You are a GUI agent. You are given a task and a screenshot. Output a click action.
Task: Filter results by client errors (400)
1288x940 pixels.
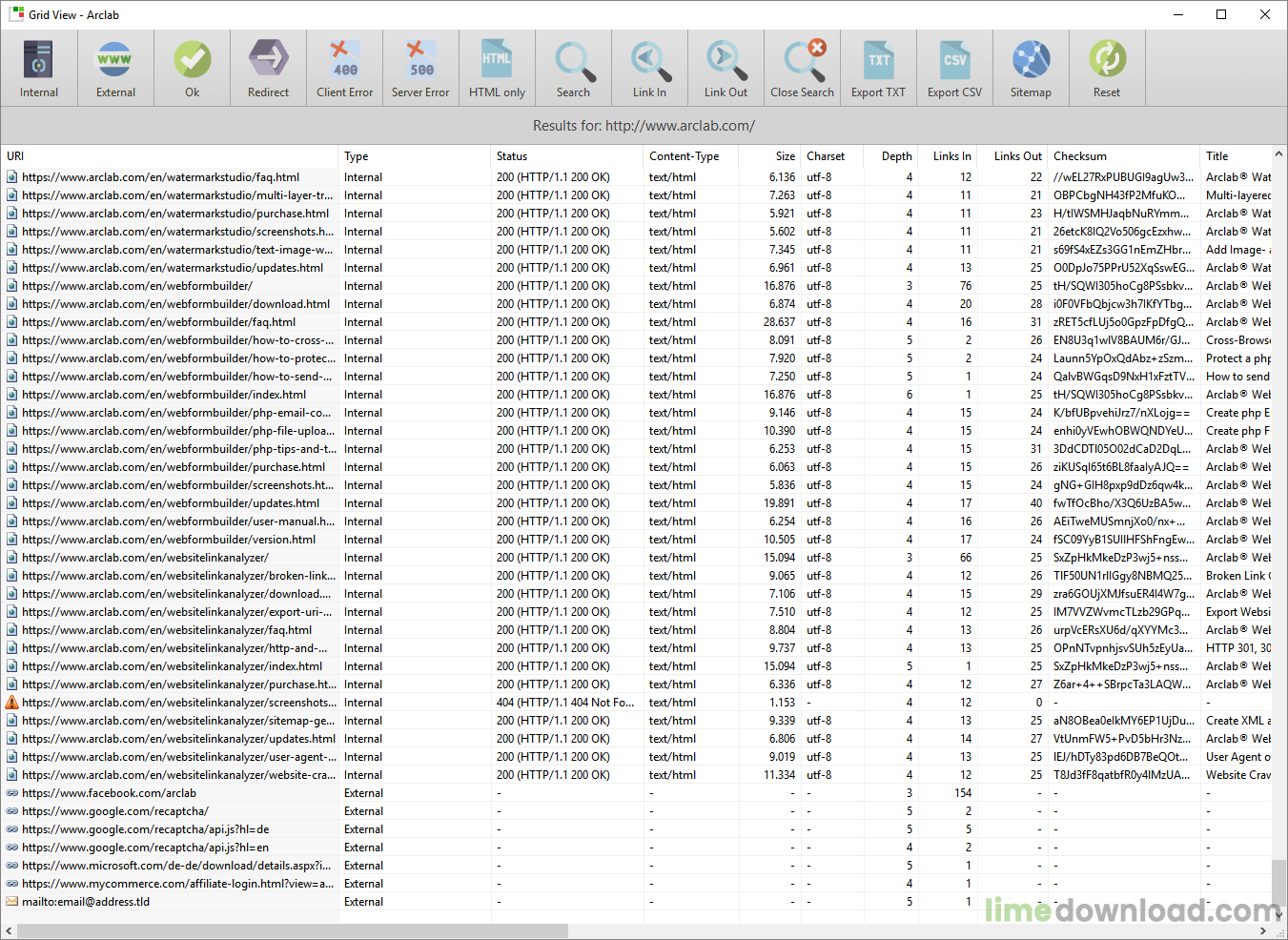coord(344,67)
